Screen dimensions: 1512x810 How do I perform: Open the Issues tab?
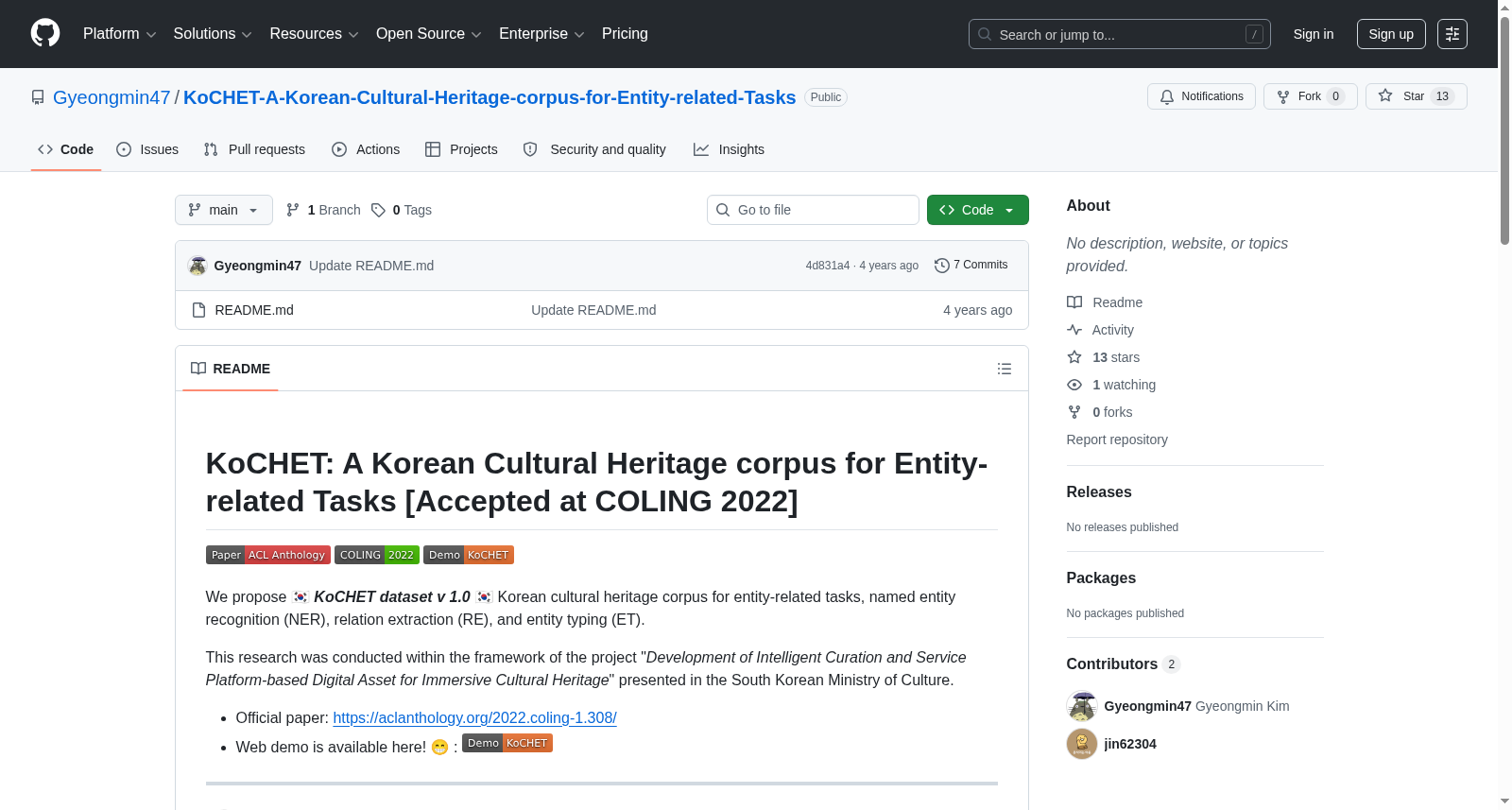coord(147,149)
